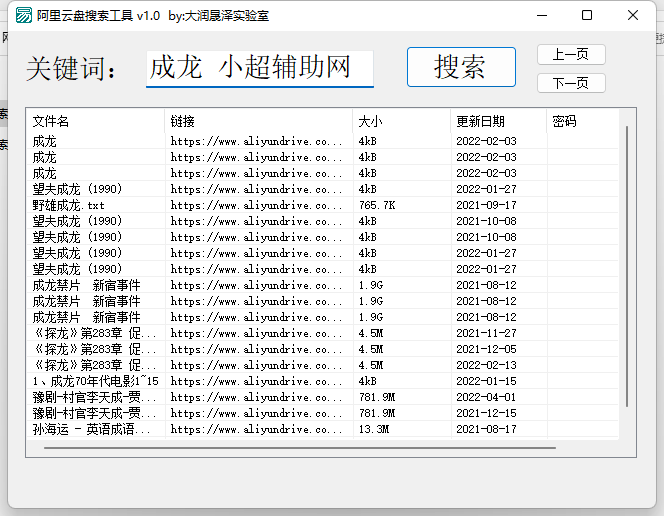Click the 13.3M size cell
Screen dimensions: 664x516
[x=374, y=429]
